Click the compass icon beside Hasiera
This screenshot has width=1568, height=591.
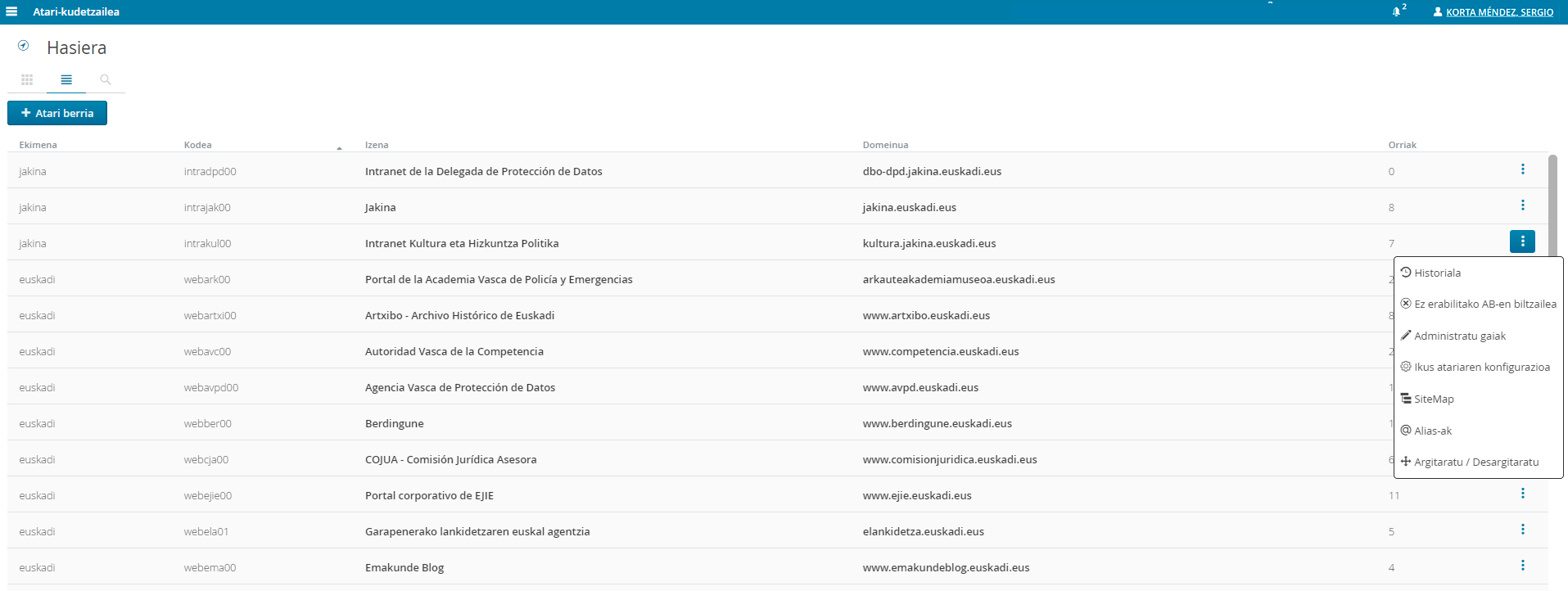(x=24, y=46)
